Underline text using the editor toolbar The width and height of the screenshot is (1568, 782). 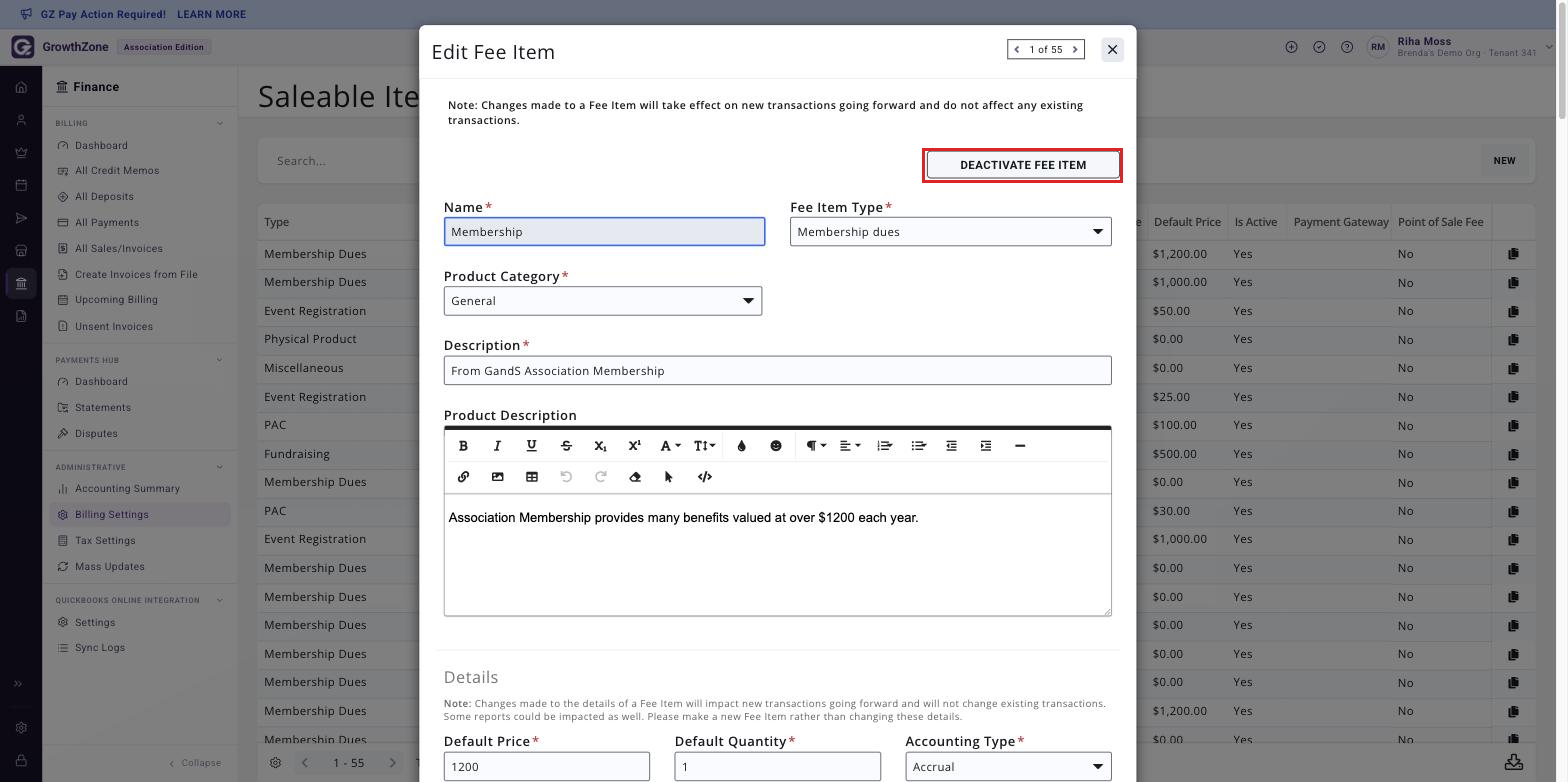click(x=531, y=446)
